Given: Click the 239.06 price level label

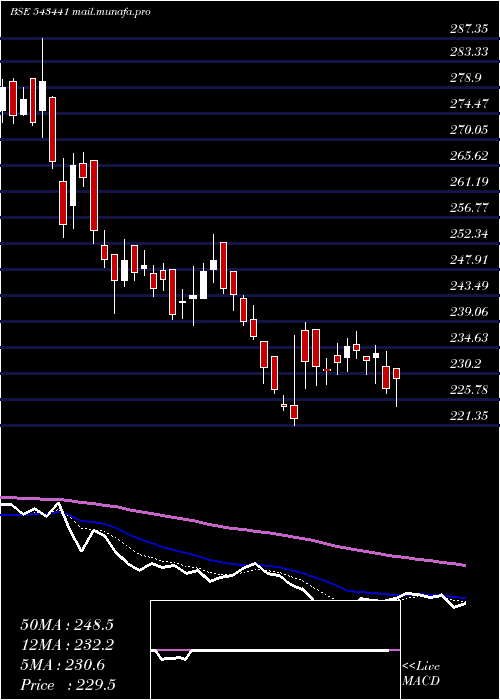Looking at the screenshot, I should pyautogui.click(x=469, y=311).
